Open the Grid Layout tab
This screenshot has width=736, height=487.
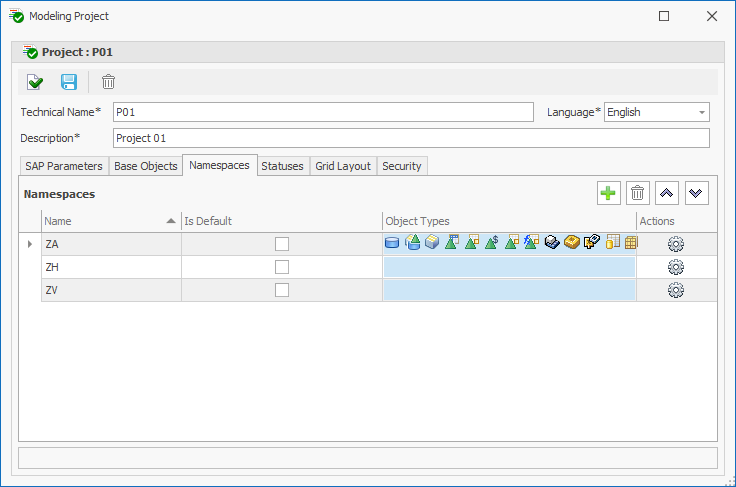[x=343, y=166]
